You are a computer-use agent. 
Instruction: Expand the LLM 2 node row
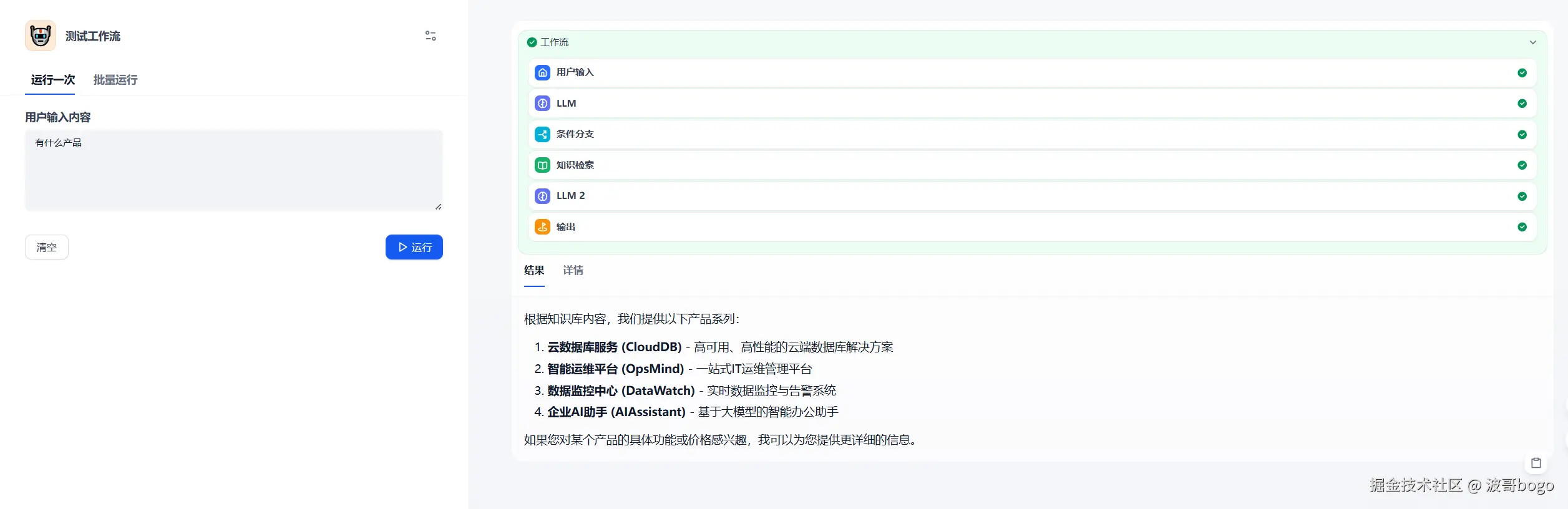1032,196
